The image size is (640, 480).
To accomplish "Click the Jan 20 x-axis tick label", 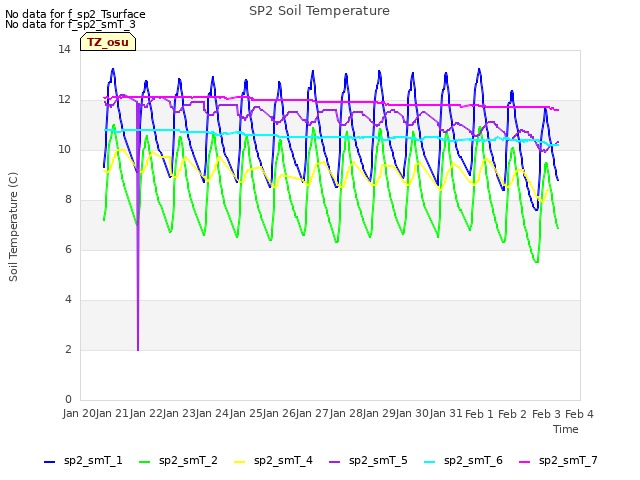I will coord(79,414).
